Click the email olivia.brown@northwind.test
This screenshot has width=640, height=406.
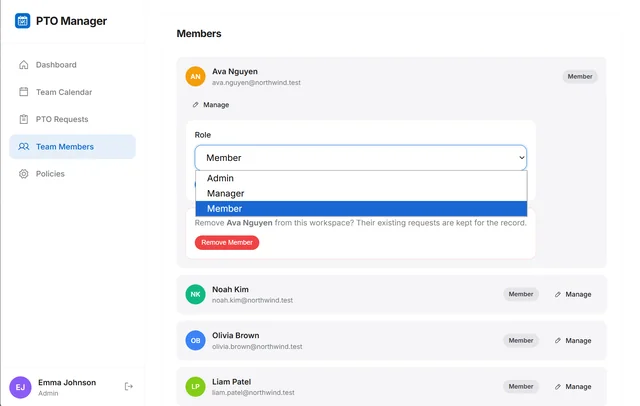[x=257, y=346]
